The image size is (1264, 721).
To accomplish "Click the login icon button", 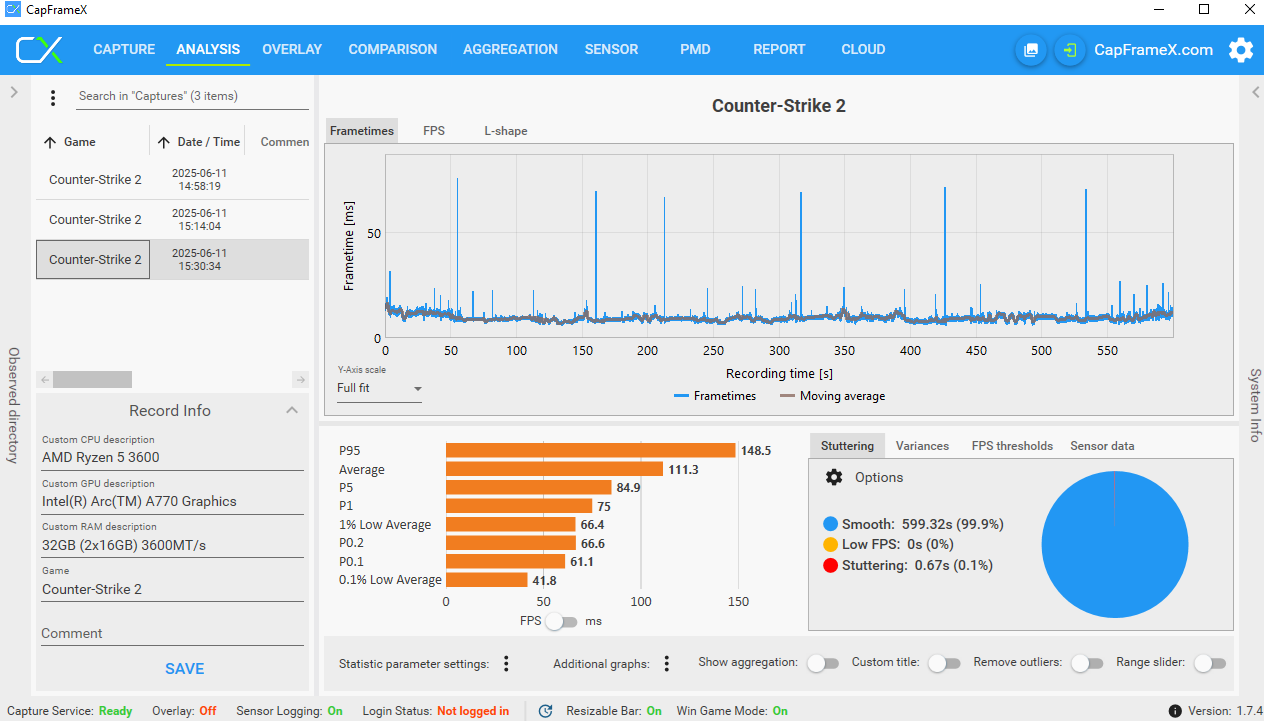I will [1070, 50].
